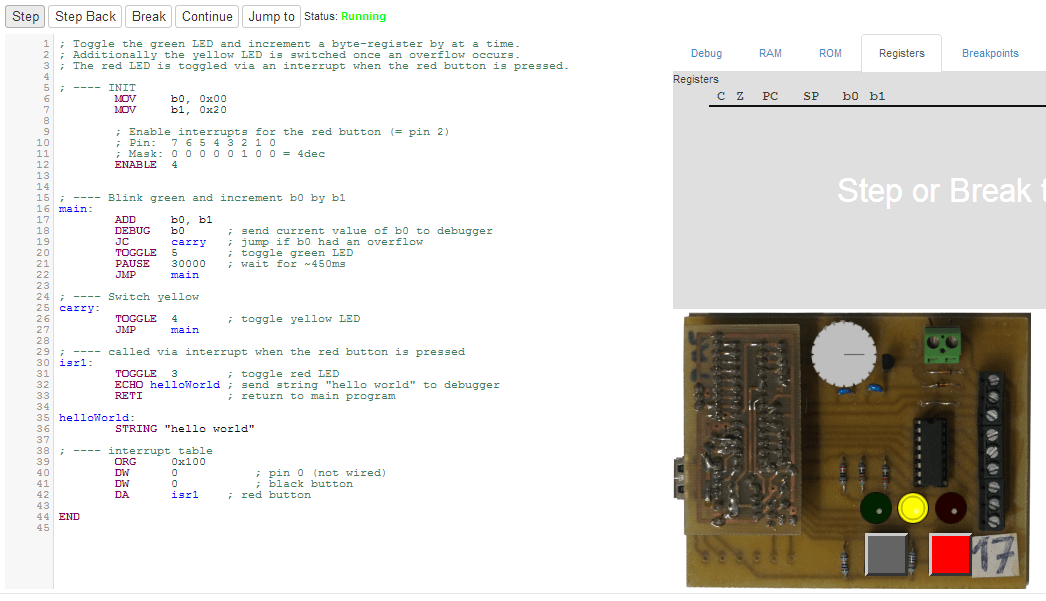This screenshot has height=601, width=1046.
Task: Open the Breakpoints tab
Action: coord(990,53)
